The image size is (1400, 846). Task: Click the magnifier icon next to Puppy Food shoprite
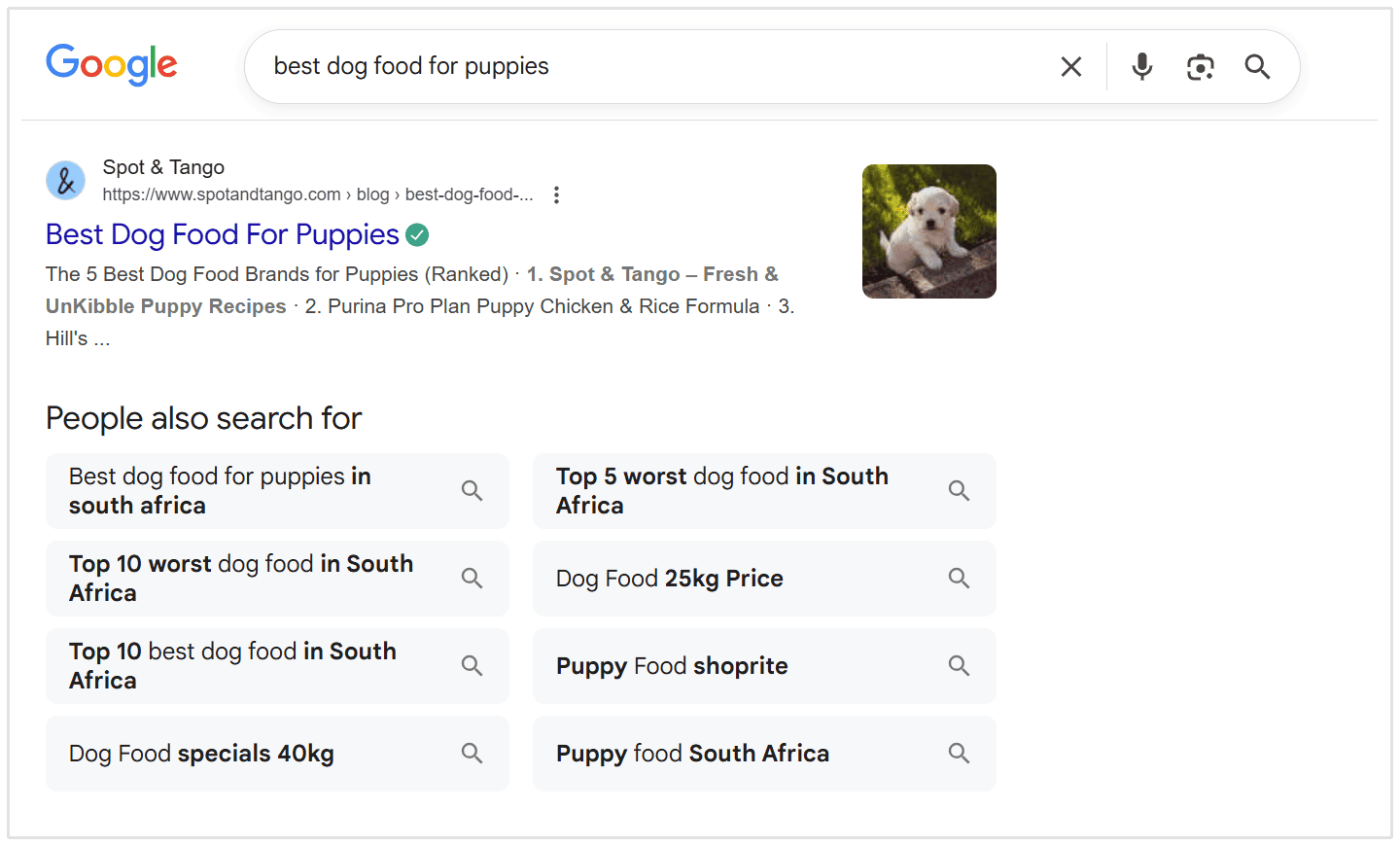pyautogui.click(x=959, y=665)
